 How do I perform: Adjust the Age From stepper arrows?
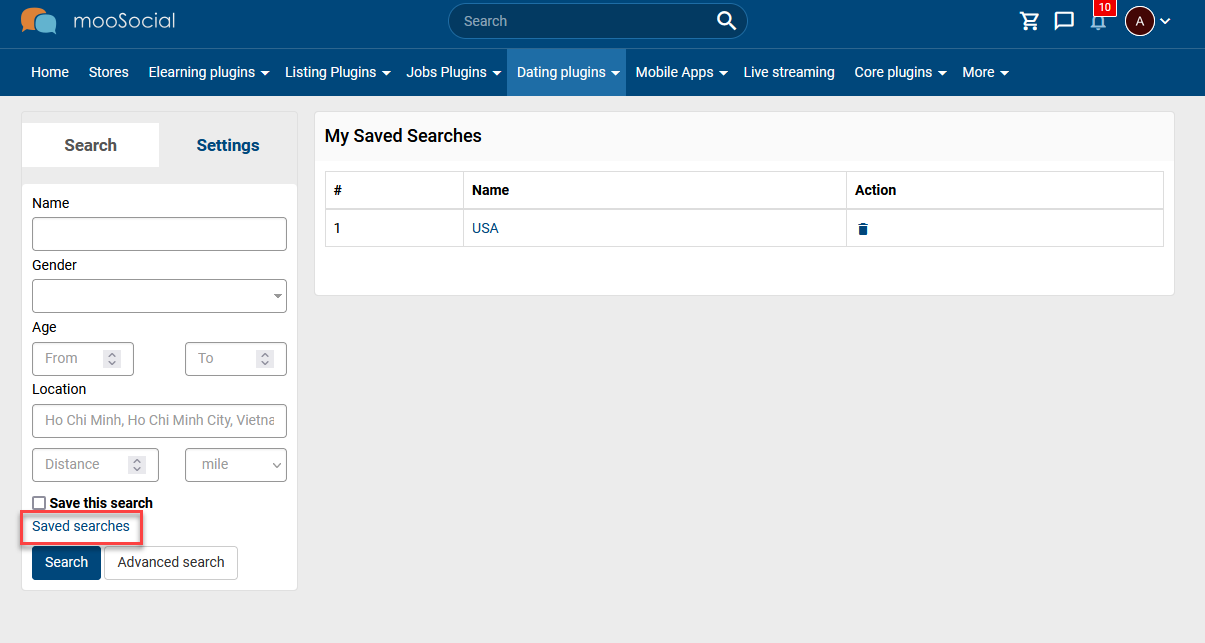click(112, 358)
